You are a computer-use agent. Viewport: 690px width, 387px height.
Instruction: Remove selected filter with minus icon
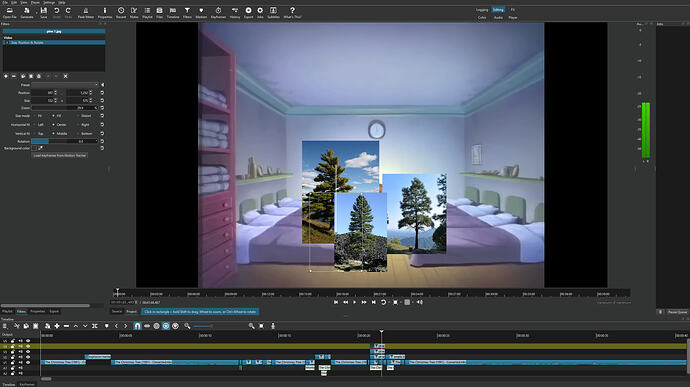(14, 76)
